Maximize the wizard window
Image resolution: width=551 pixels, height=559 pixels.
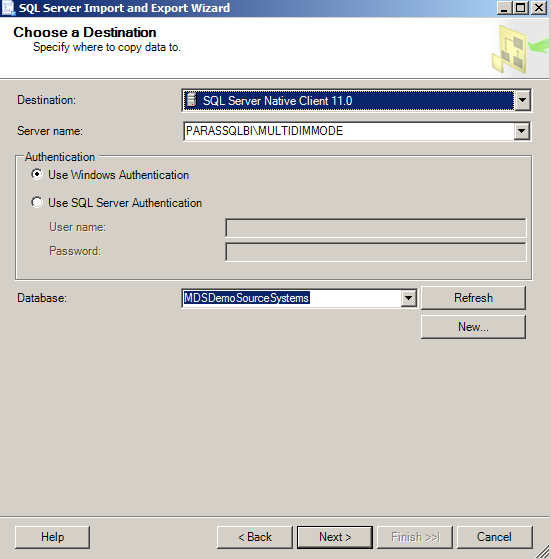click(521, 8)
